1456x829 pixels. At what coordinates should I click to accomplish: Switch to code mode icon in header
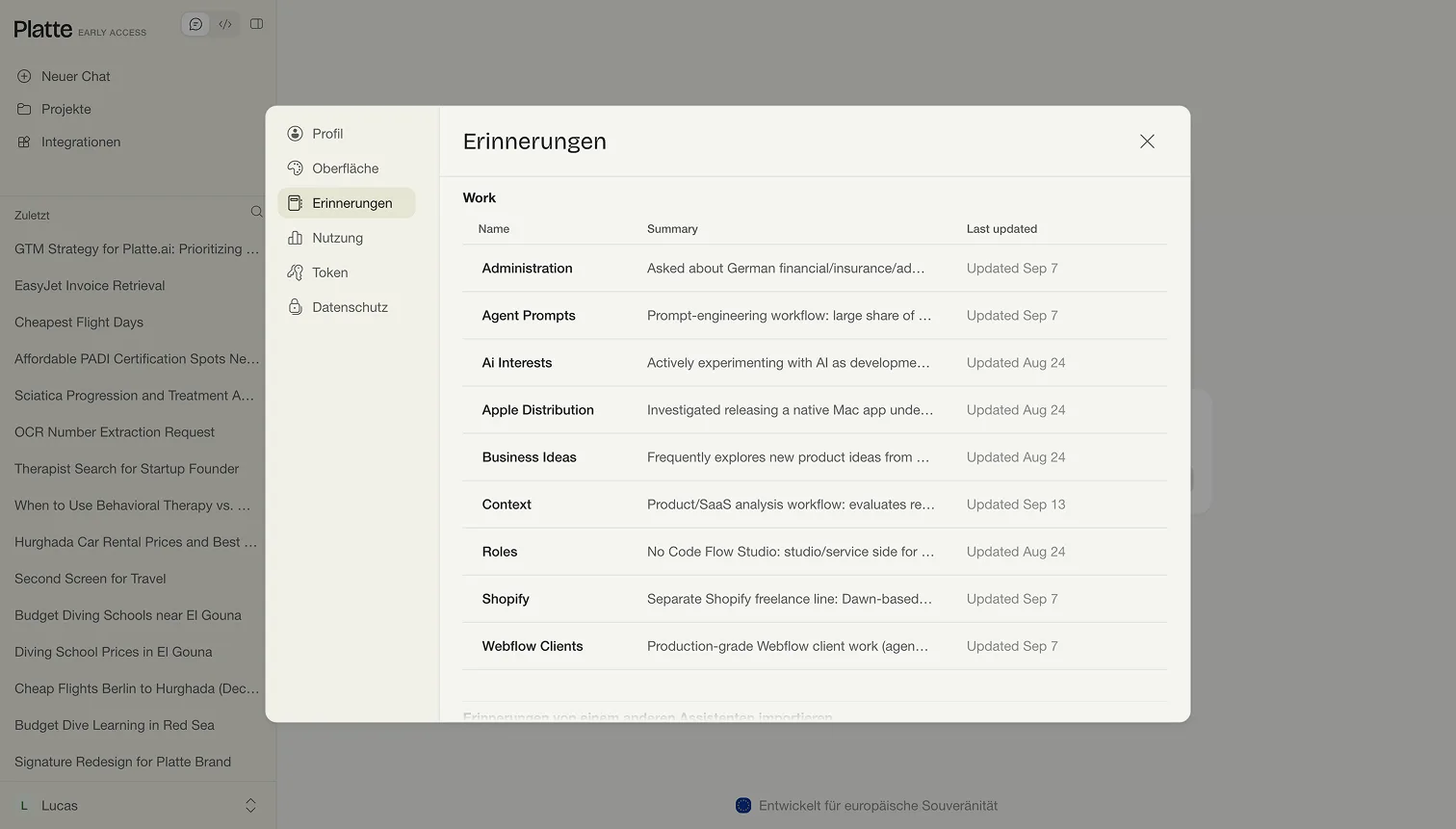(225, 24)
